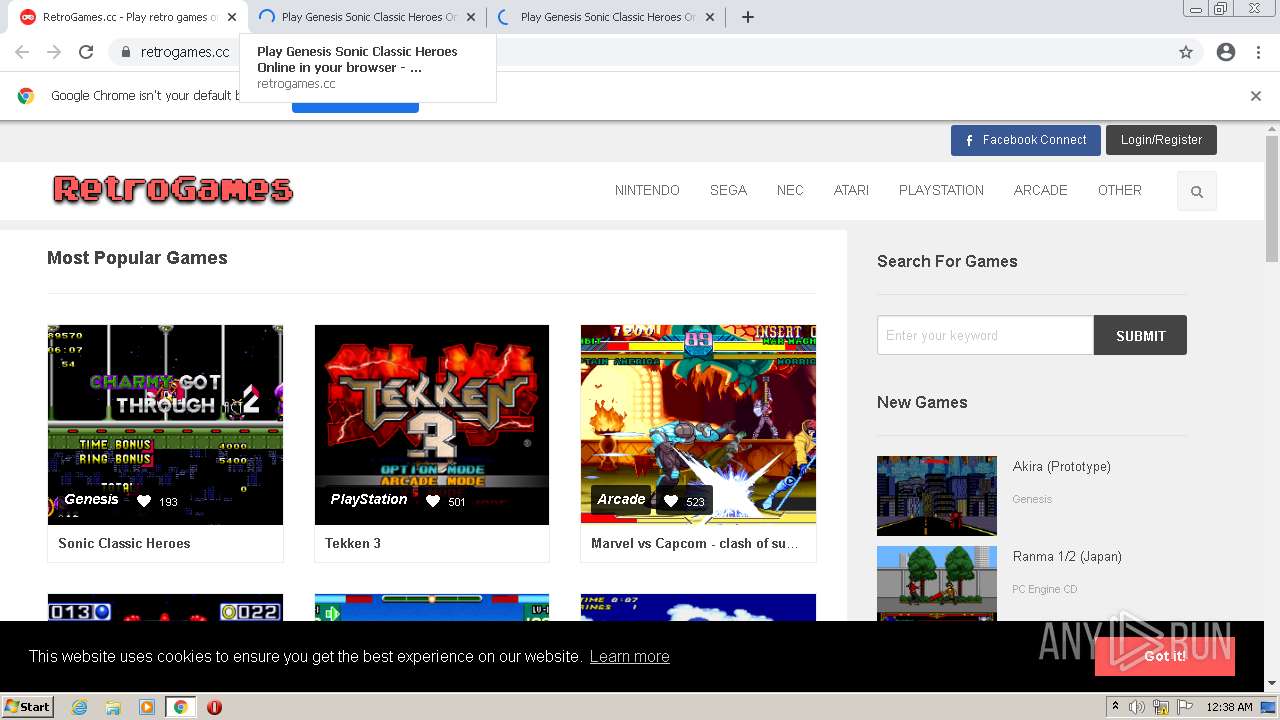Open the NEC menu

(x=790, y=190)
